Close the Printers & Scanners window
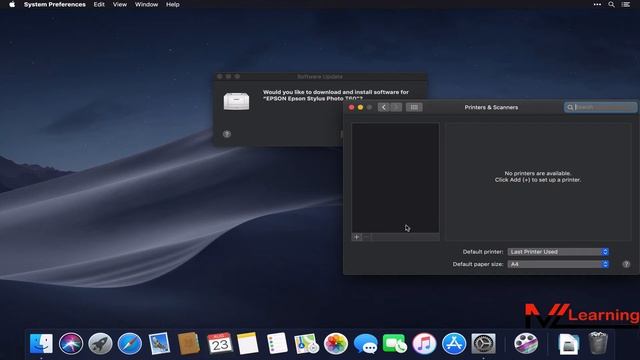The image size is (640, 360). coord(351,107)
